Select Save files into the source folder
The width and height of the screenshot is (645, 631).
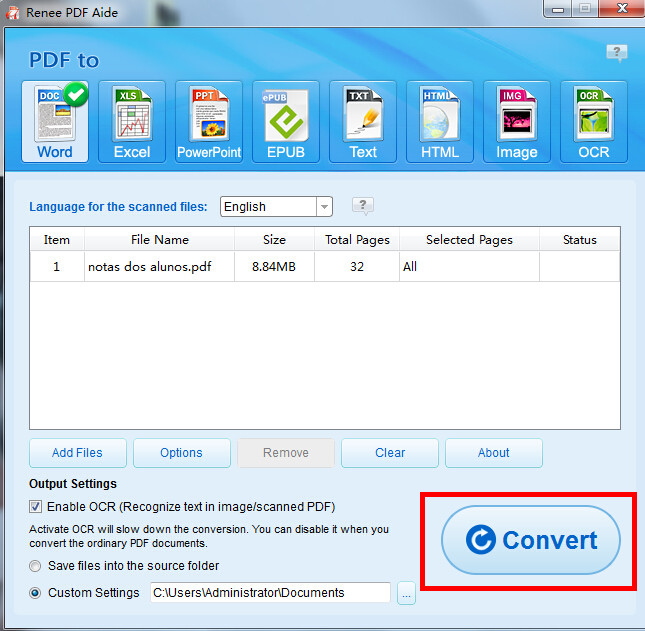[35, 566]
